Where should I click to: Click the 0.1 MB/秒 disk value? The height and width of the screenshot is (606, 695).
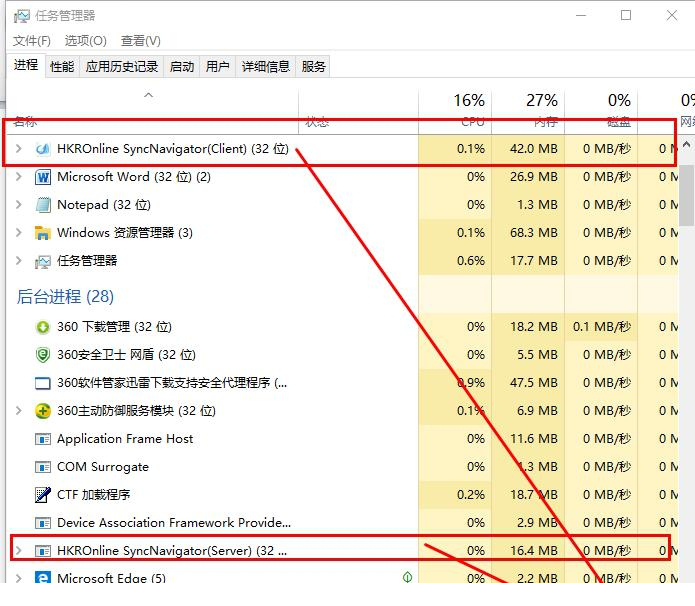click(x=601, y=327)
